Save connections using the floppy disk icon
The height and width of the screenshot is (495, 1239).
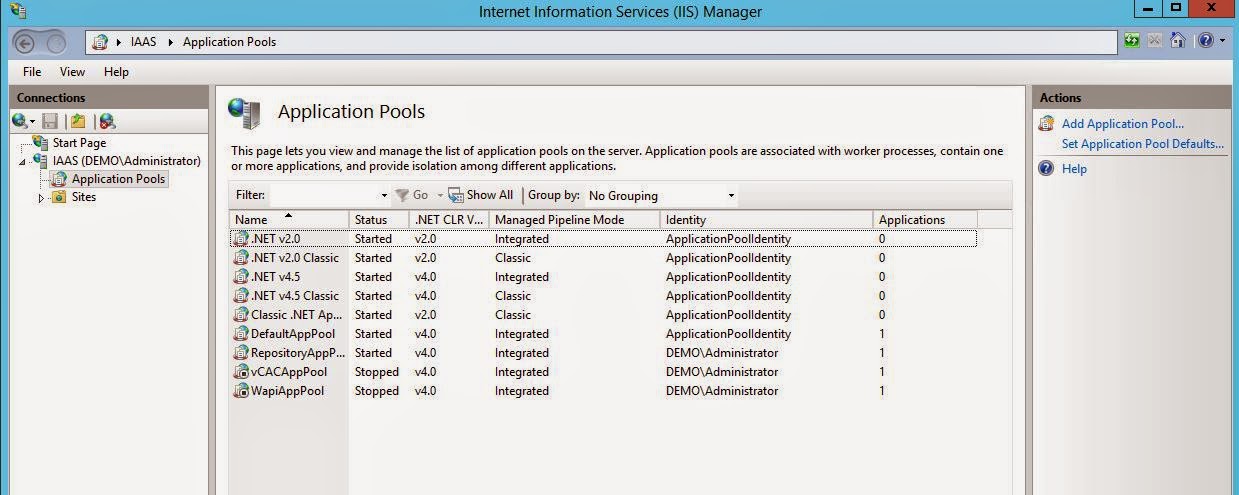pos(50,121)
